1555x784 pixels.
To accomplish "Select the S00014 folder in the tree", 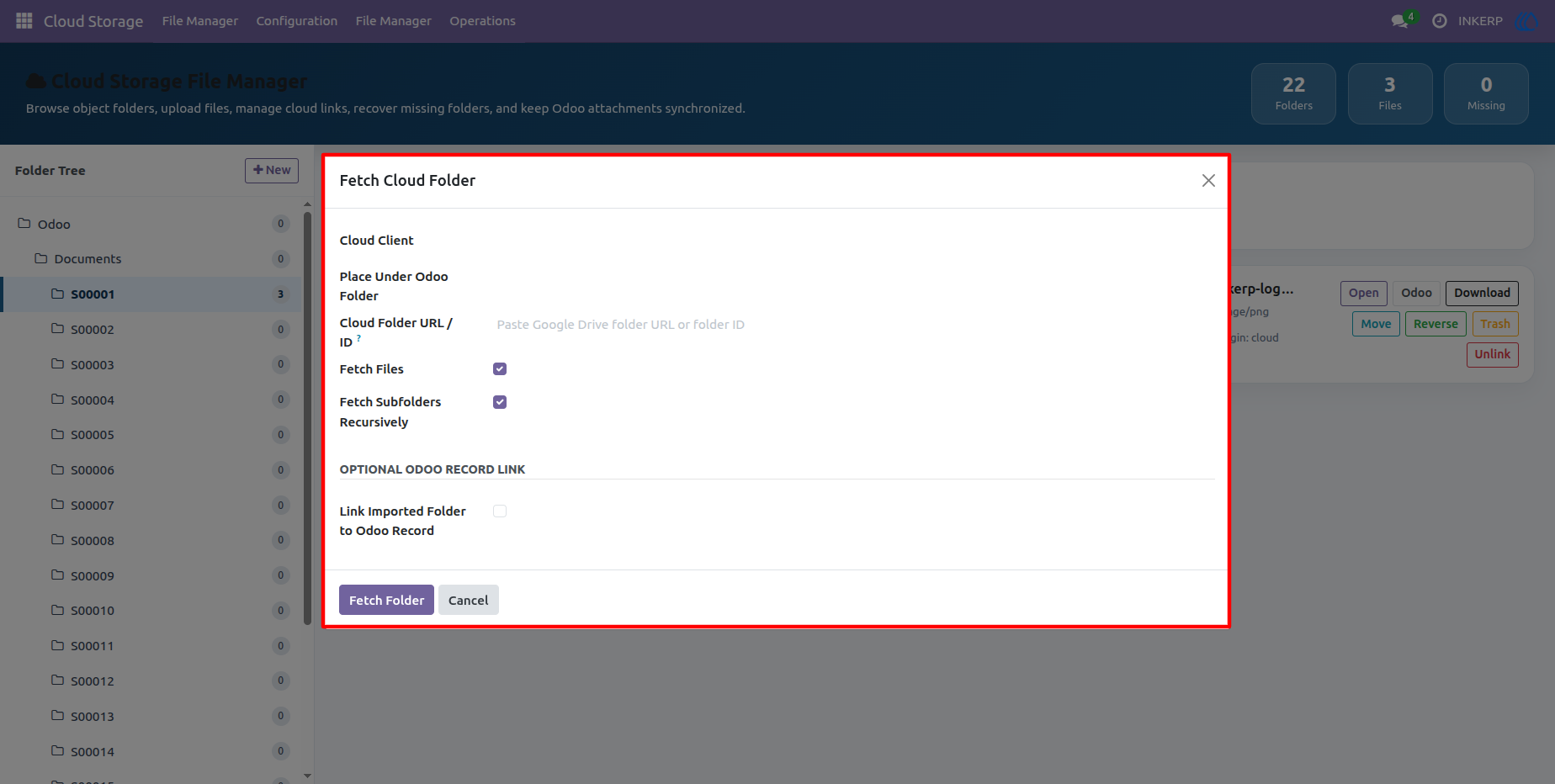I will coord(151,751).
